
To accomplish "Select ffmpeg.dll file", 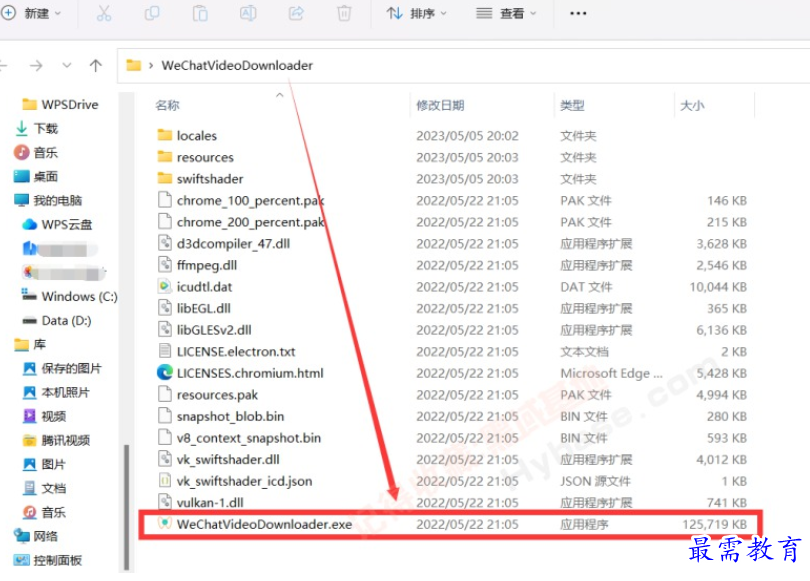I will point(197,265).
